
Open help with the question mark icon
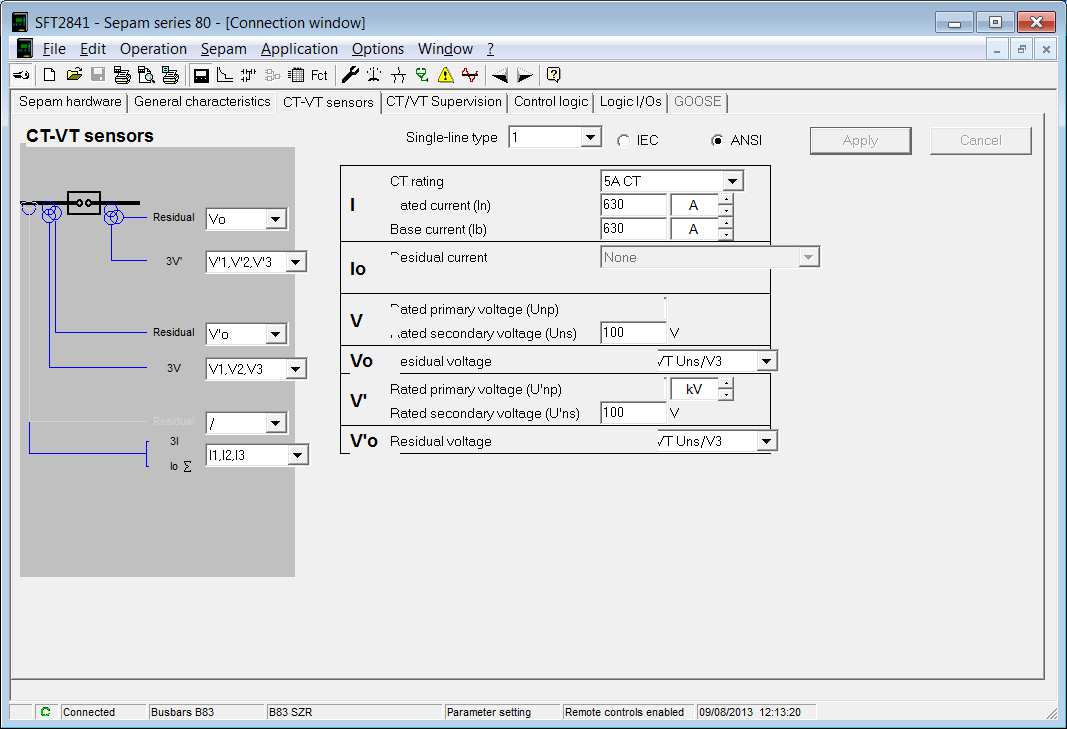554,75
